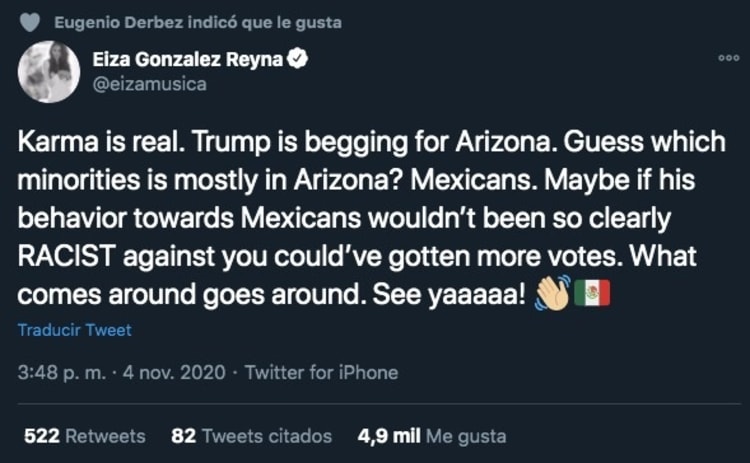Click the Mexican flag emoji
This screenshot has height=463, width=750.
click(591, 293)
